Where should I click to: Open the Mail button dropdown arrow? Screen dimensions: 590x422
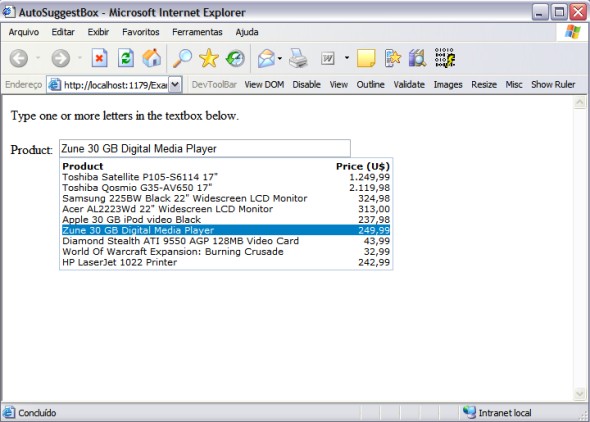point(280,58)
